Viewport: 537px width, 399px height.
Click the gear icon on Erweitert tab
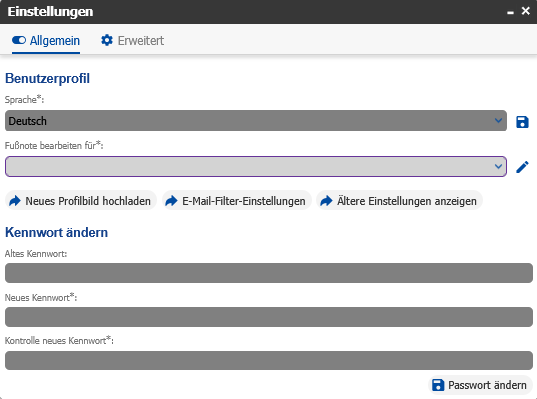[x=107, y=40]
